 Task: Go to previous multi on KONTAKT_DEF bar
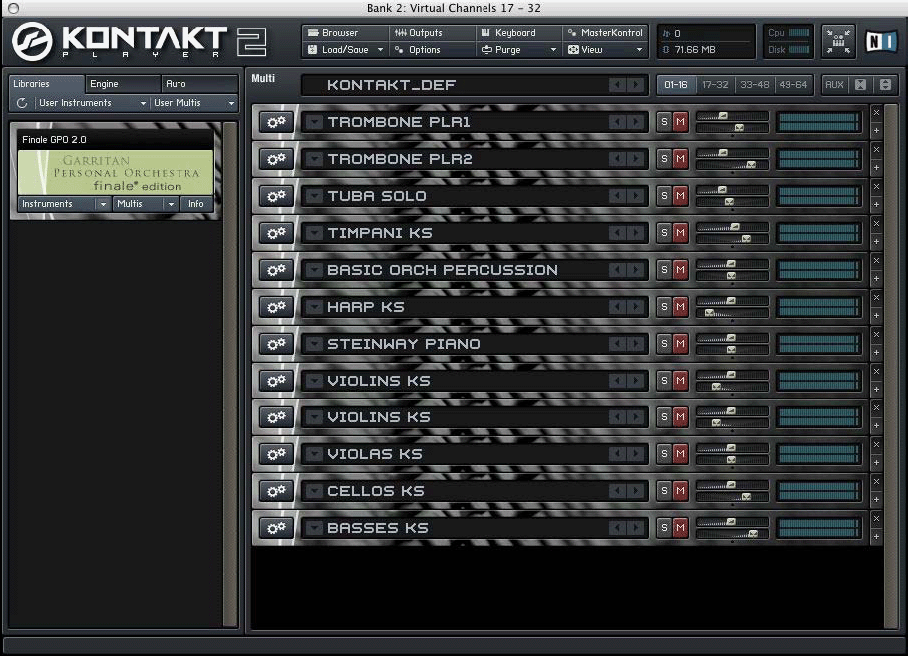617,85
